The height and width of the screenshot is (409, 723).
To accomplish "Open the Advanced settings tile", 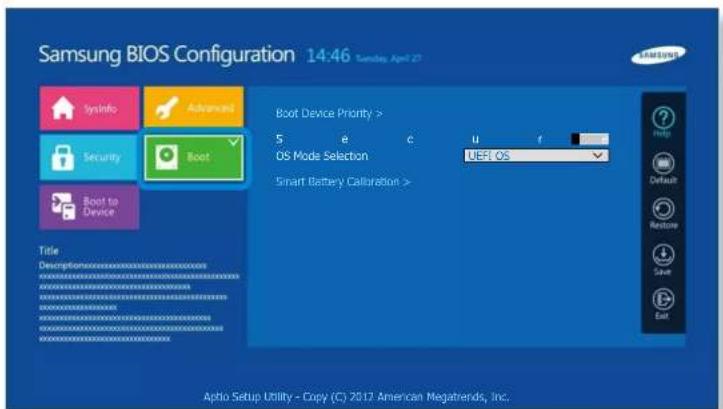I will coord(194,107).
